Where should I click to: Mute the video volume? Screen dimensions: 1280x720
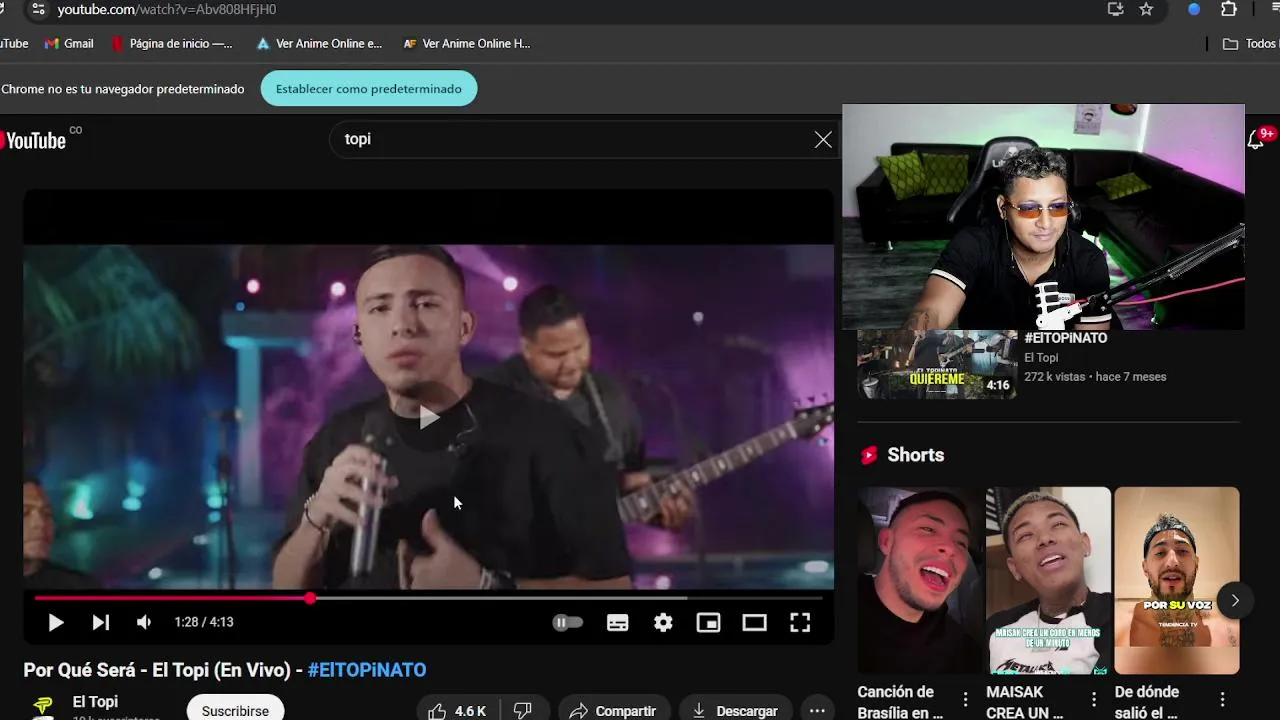tap(144, 622)
